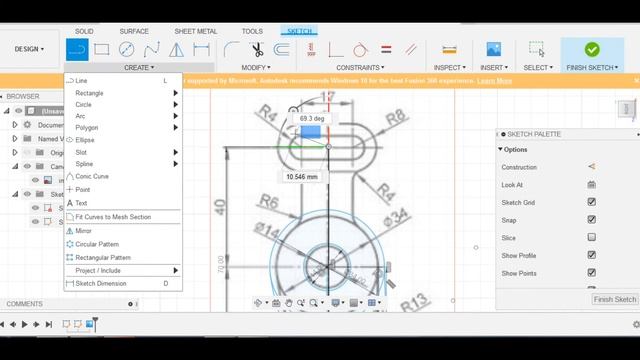
Task: Switch to the SOLID tab
Action: [84, 31]
